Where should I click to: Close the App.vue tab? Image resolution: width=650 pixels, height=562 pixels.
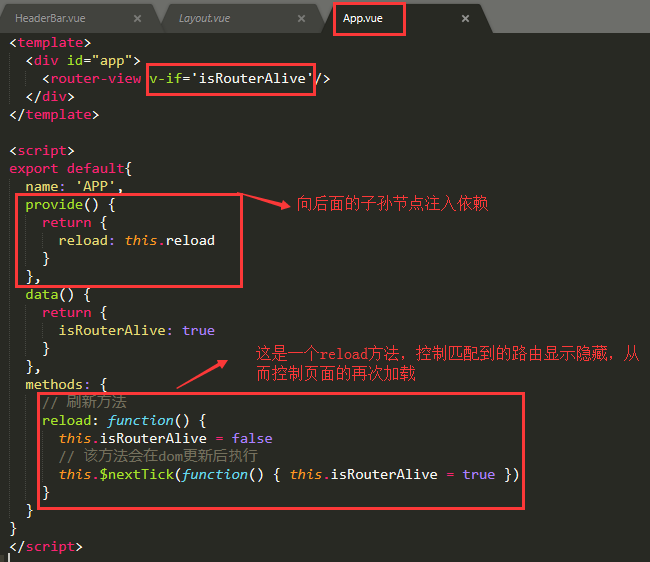465,18
